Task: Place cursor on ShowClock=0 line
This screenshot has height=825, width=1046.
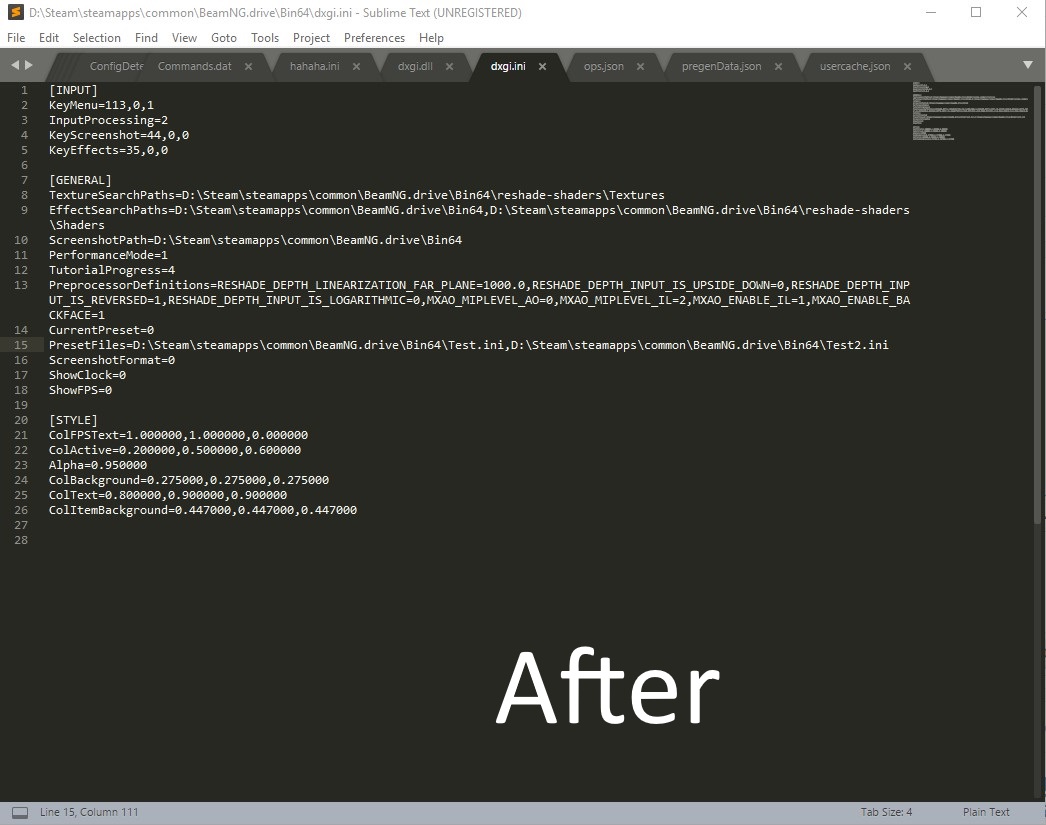Action: point(87,375)
